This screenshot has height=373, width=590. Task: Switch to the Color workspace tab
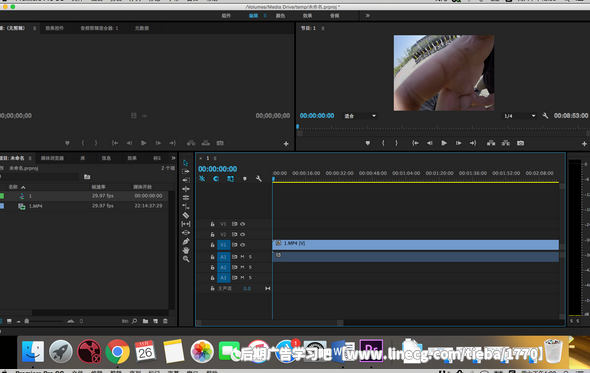(x=280, y=15)
